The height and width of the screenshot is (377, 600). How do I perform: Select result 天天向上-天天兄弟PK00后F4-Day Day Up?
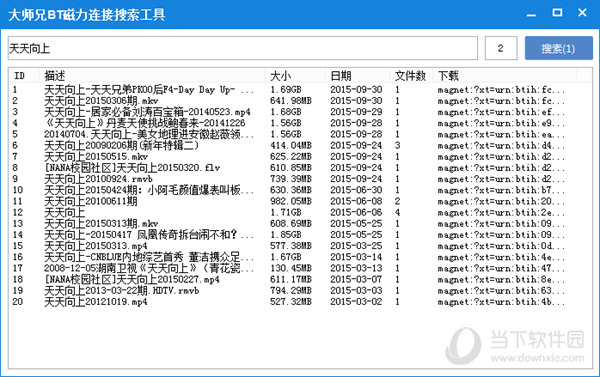149,90
